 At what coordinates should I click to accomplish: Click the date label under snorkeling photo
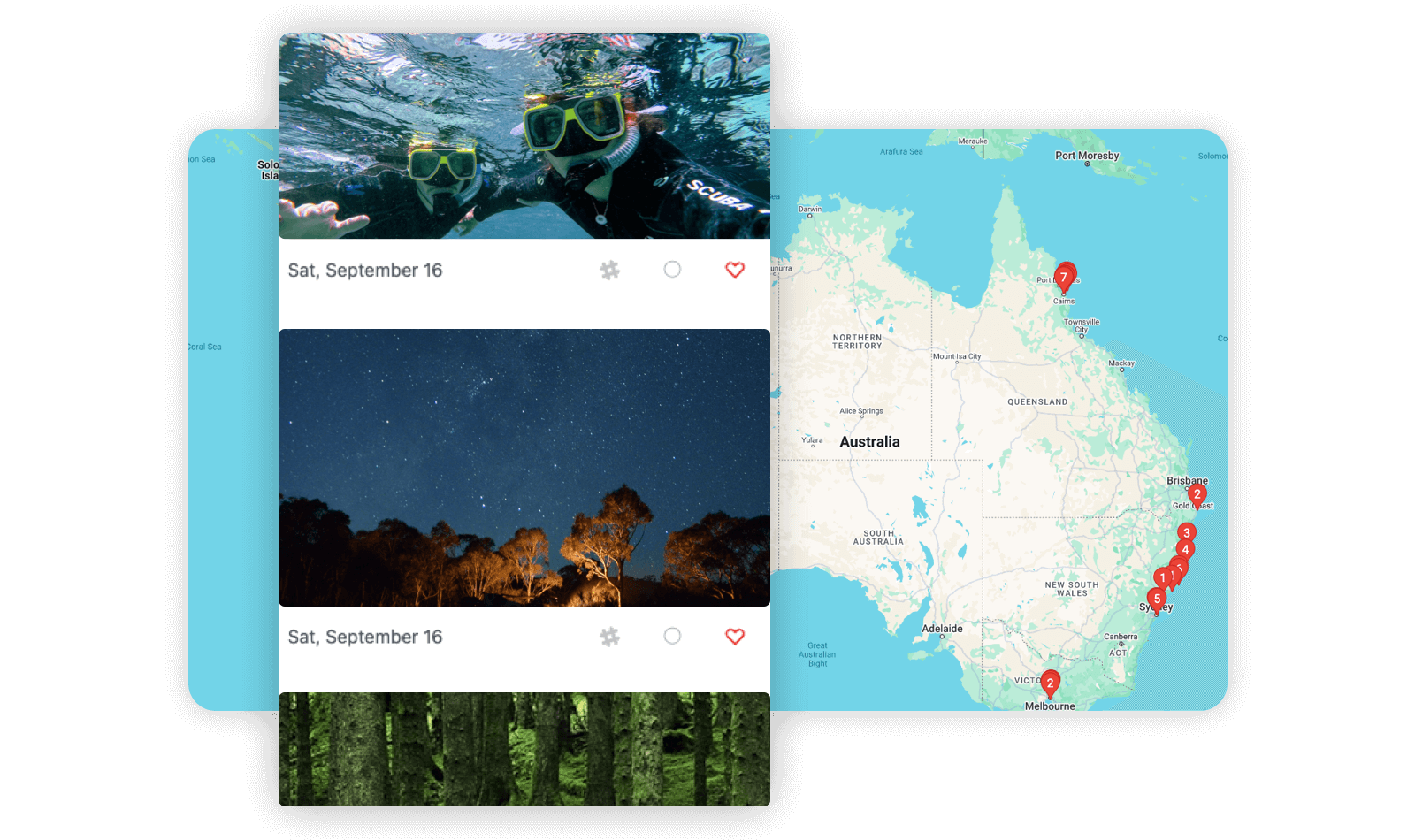(x=365, y=271)
